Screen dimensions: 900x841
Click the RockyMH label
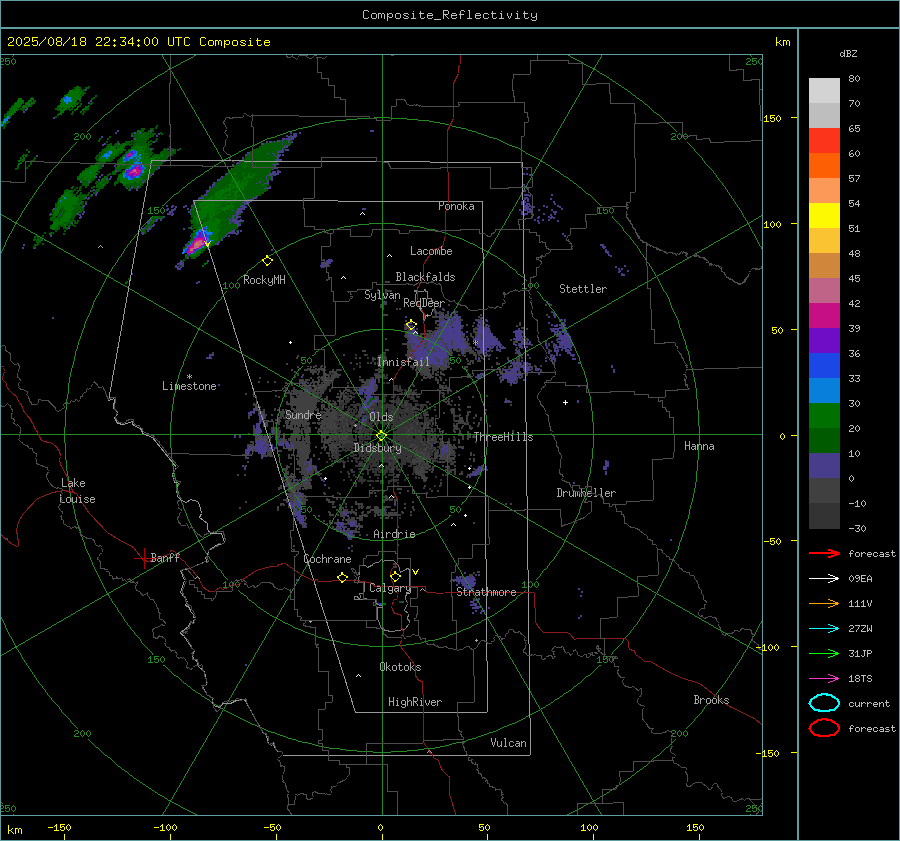click(264, 280)
